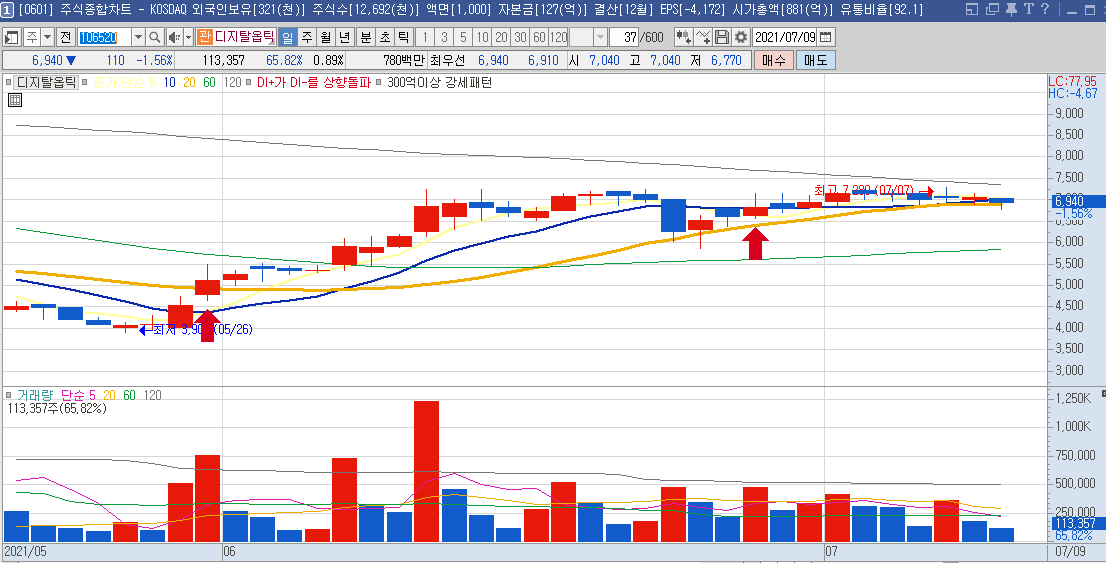1106x563 pixels.
Task: Click the '?' help icon in title bar
Action: pos(1045,9)
